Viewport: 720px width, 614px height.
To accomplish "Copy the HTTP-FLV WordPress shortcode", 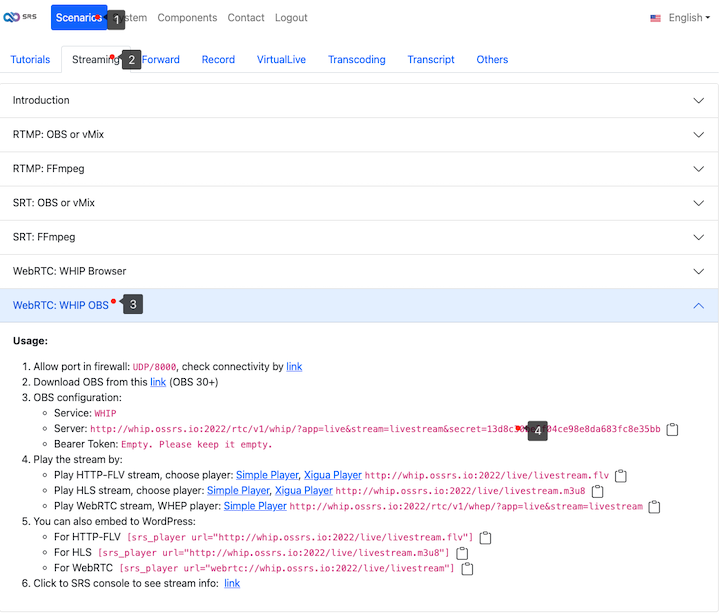I will (x=486, y=538).
